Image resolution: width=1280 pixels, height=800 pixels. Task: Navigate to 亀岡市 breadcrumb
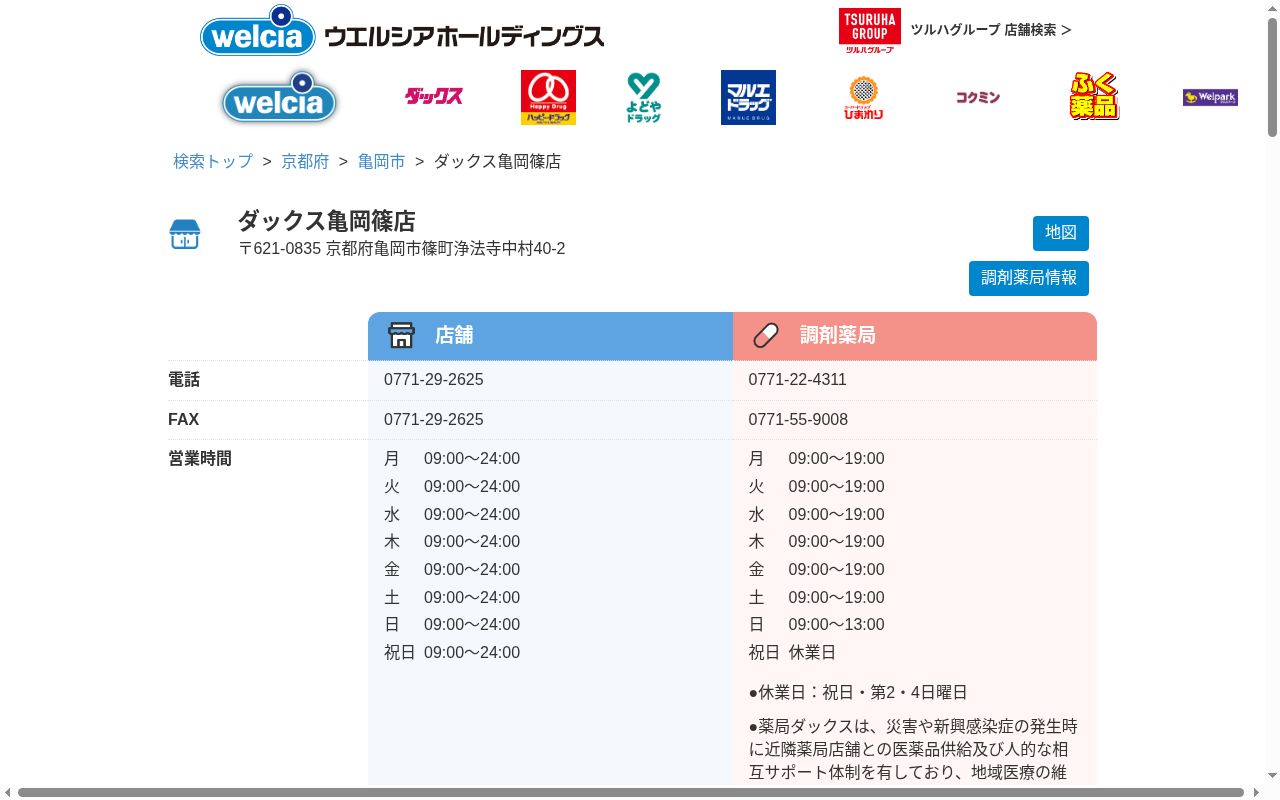coord(382,161)
